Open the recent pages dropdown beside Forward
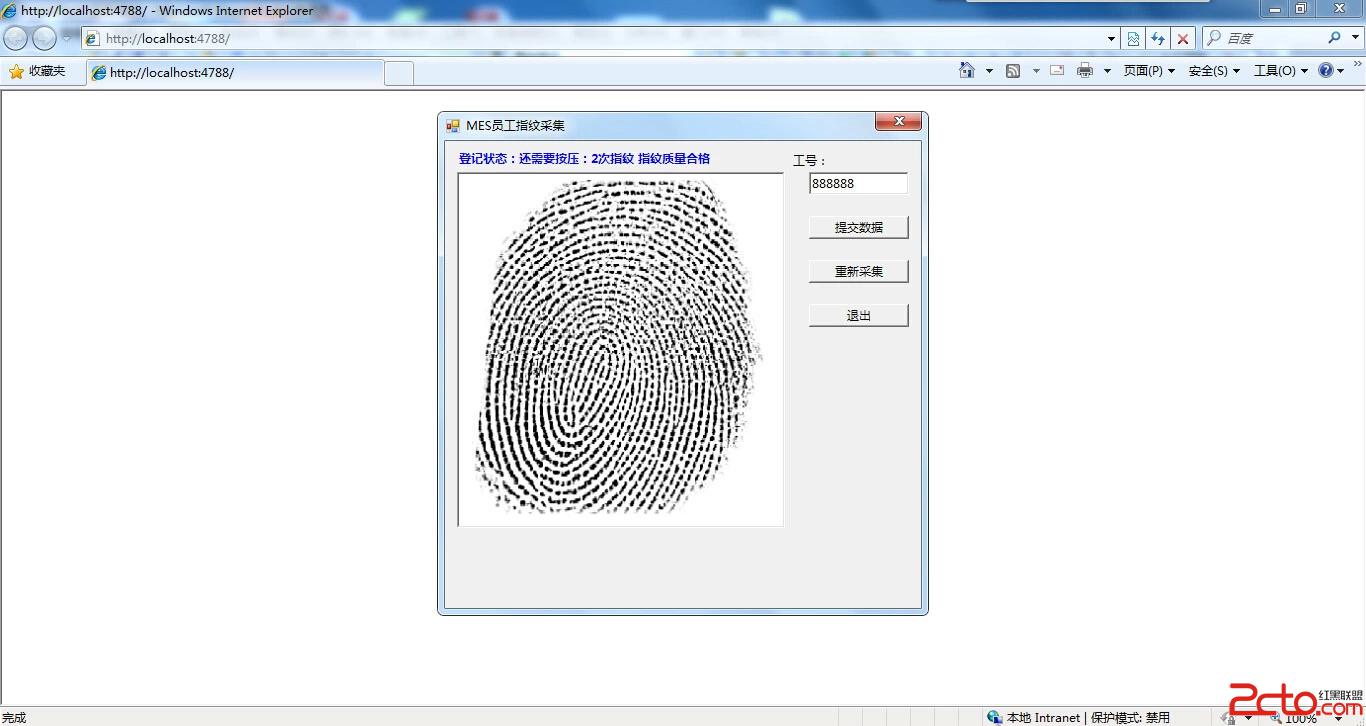 pyautogui.click(x=67, y=38)
